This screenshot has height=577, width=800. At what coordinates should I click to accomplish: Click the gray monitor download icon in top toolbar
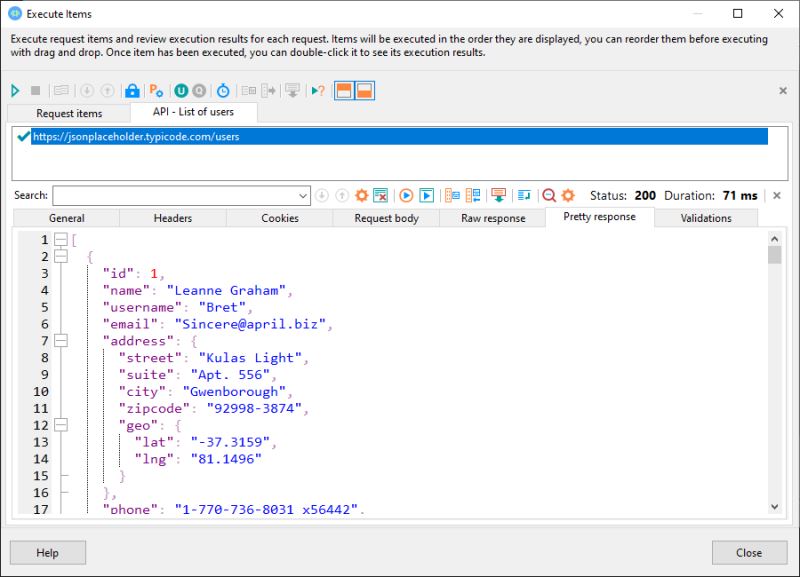pyautogui.click(x=292, y=91)
